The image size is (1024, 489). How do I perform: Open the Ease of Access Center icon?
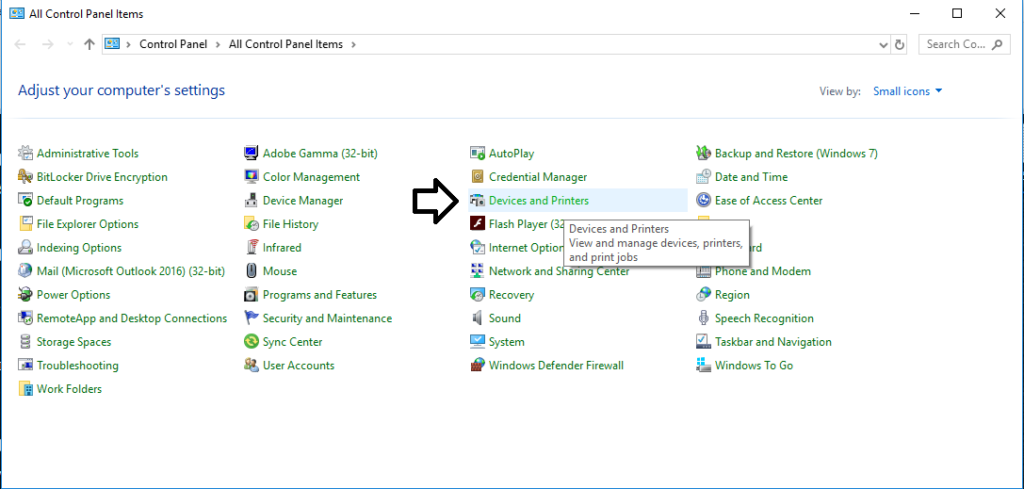pos(703,200)
